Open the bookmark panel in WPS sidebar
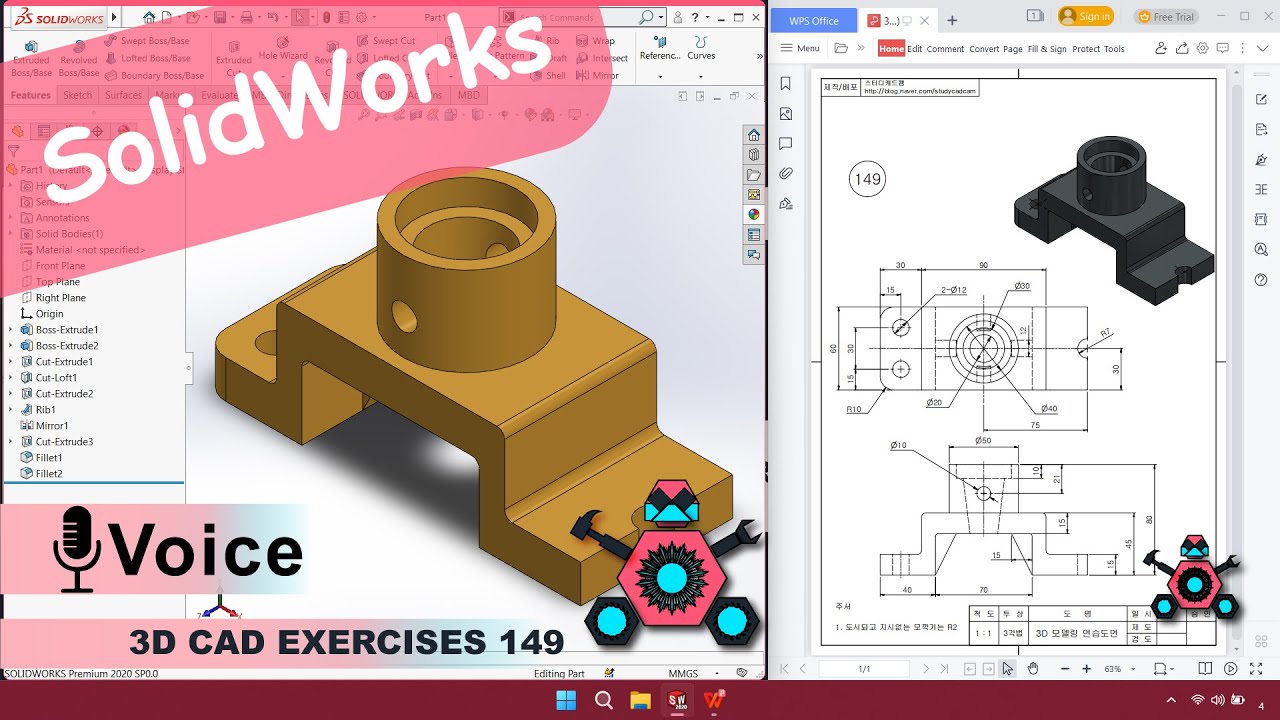Viewport: 1280px width, 720px height. (786, 84)
